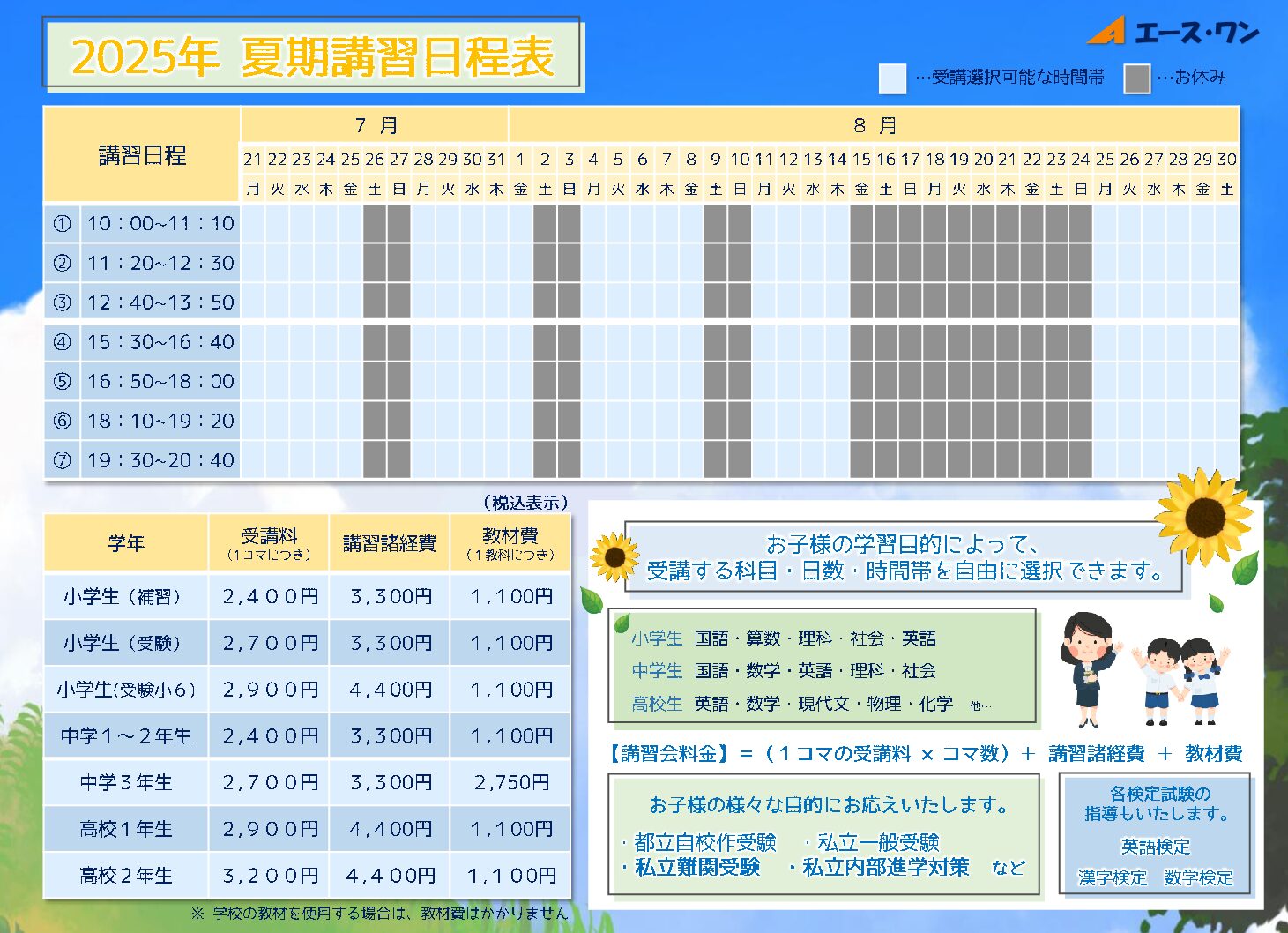Click the 2025年 夏期講習日程表 title
Image resolution: width=1288 pixels, height=933 pixels.
point(312,56)
